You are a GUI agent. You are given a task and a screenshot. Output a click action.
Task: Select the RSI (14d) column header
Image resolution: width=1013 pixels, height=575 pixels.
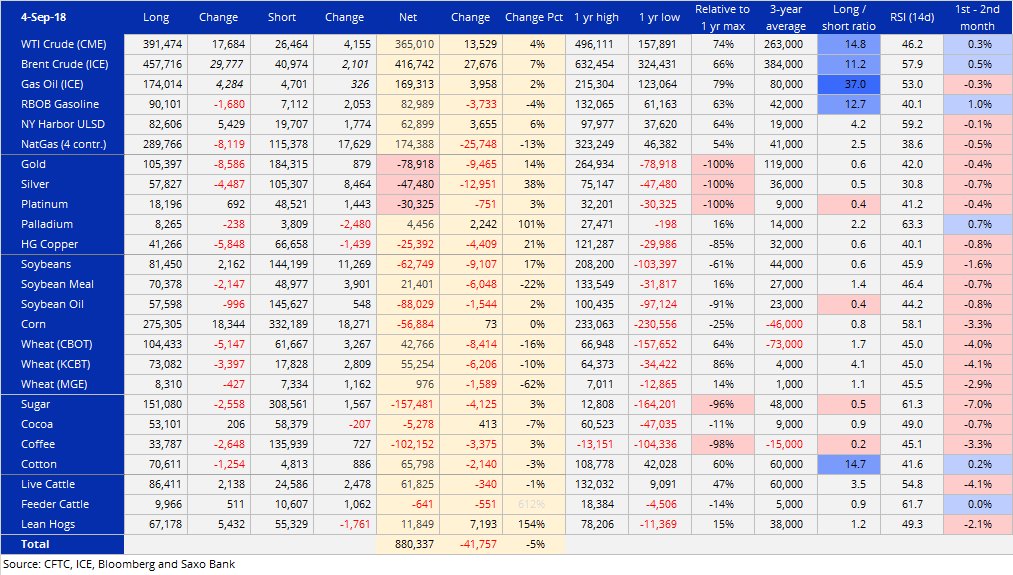pos(911,17)
